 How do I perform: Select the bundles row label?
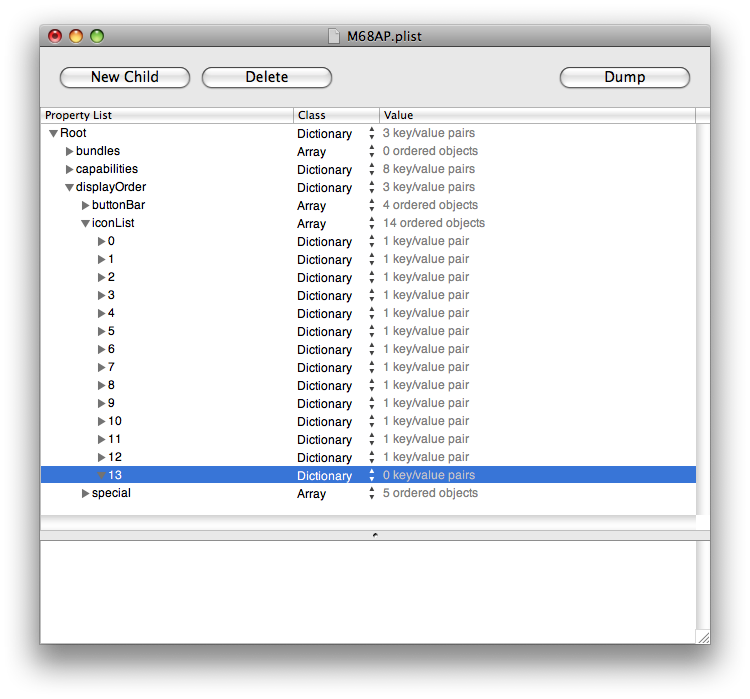click(x=98, y=151)
